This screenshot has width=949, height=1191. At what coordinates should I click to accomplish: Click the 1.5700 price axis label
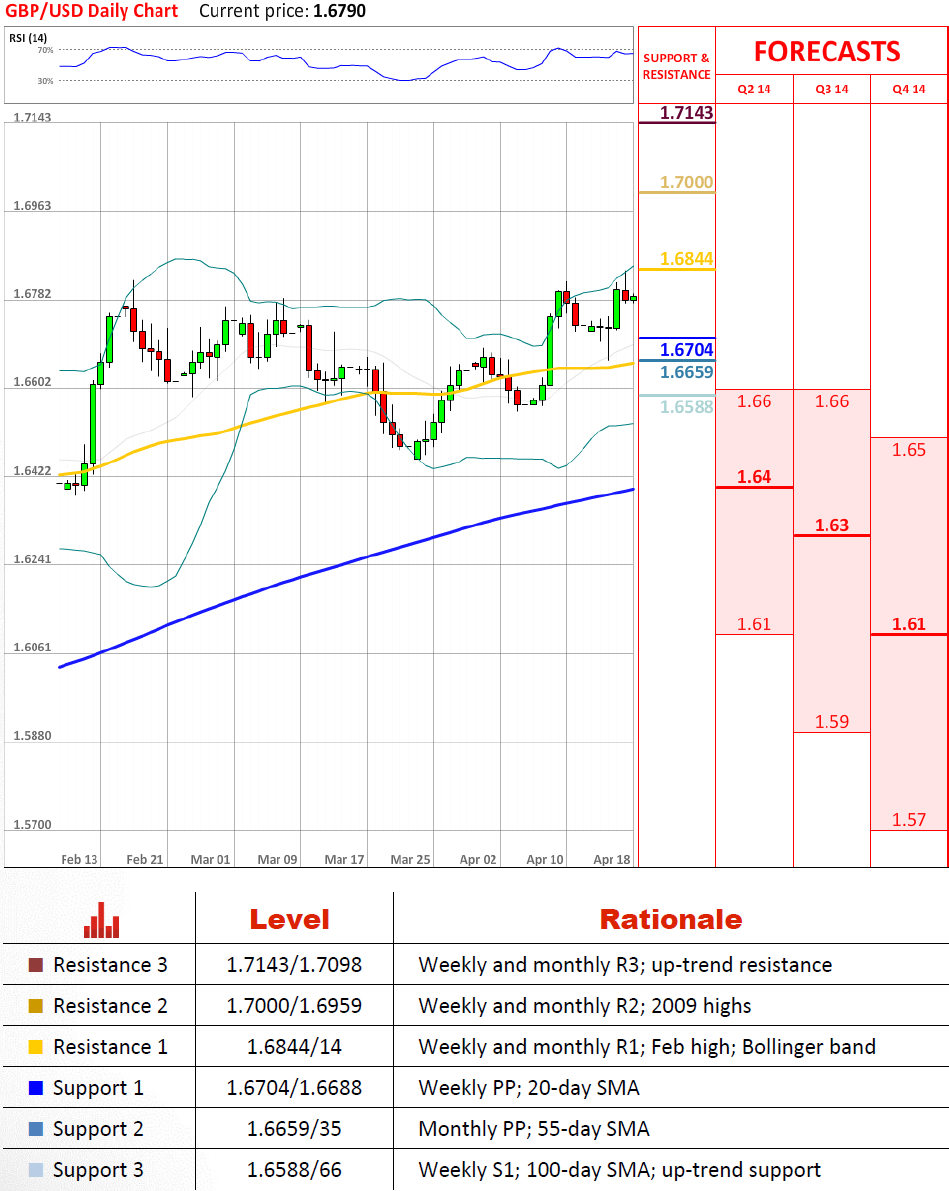coord(32,824)
